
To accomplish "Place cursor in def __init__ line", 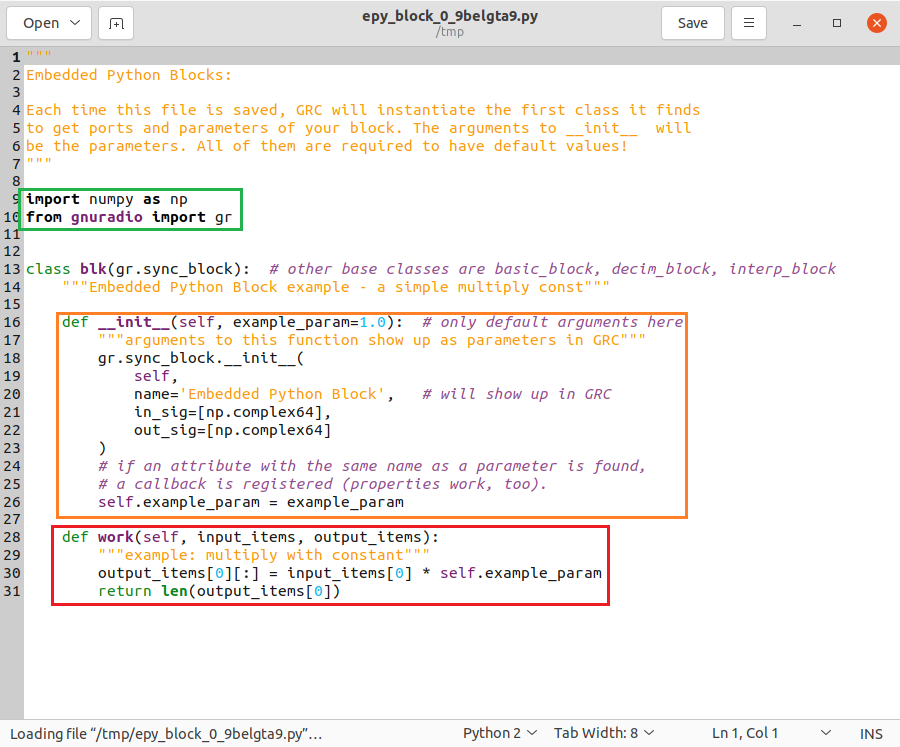I will (x=230, y=322).
